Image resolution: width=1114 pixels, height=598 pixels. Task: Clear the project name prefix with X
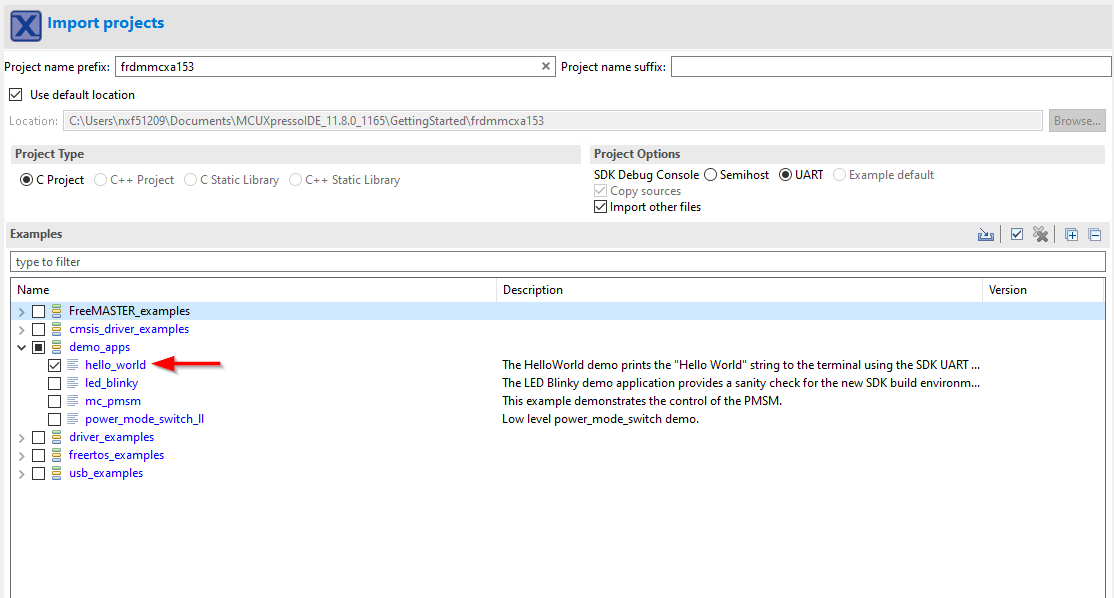[546, 67]
